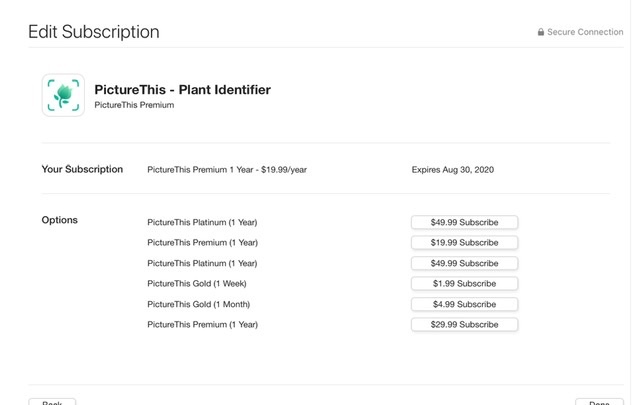This screenshot has height=405, width=640.
Task: Click the Expires Aug 30, 2020 text
Action: pyautogui.click(x=452, y=170)
